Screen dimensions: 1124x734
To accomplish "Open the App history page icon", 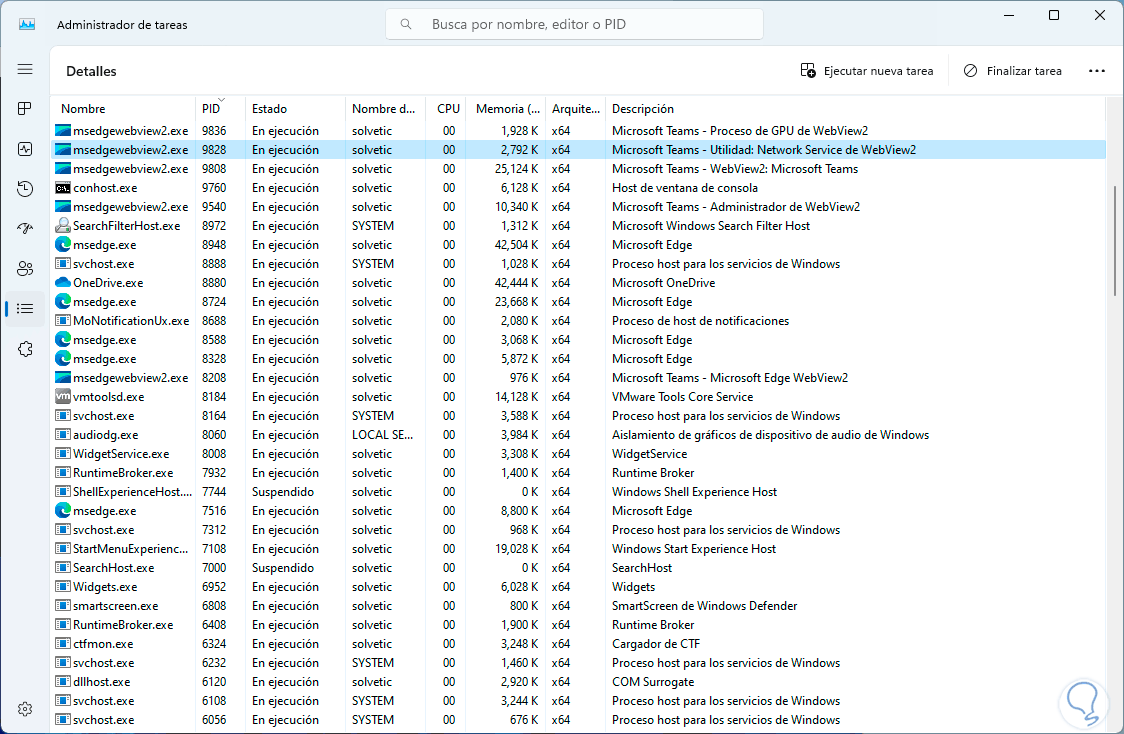I will click(25, 189).
